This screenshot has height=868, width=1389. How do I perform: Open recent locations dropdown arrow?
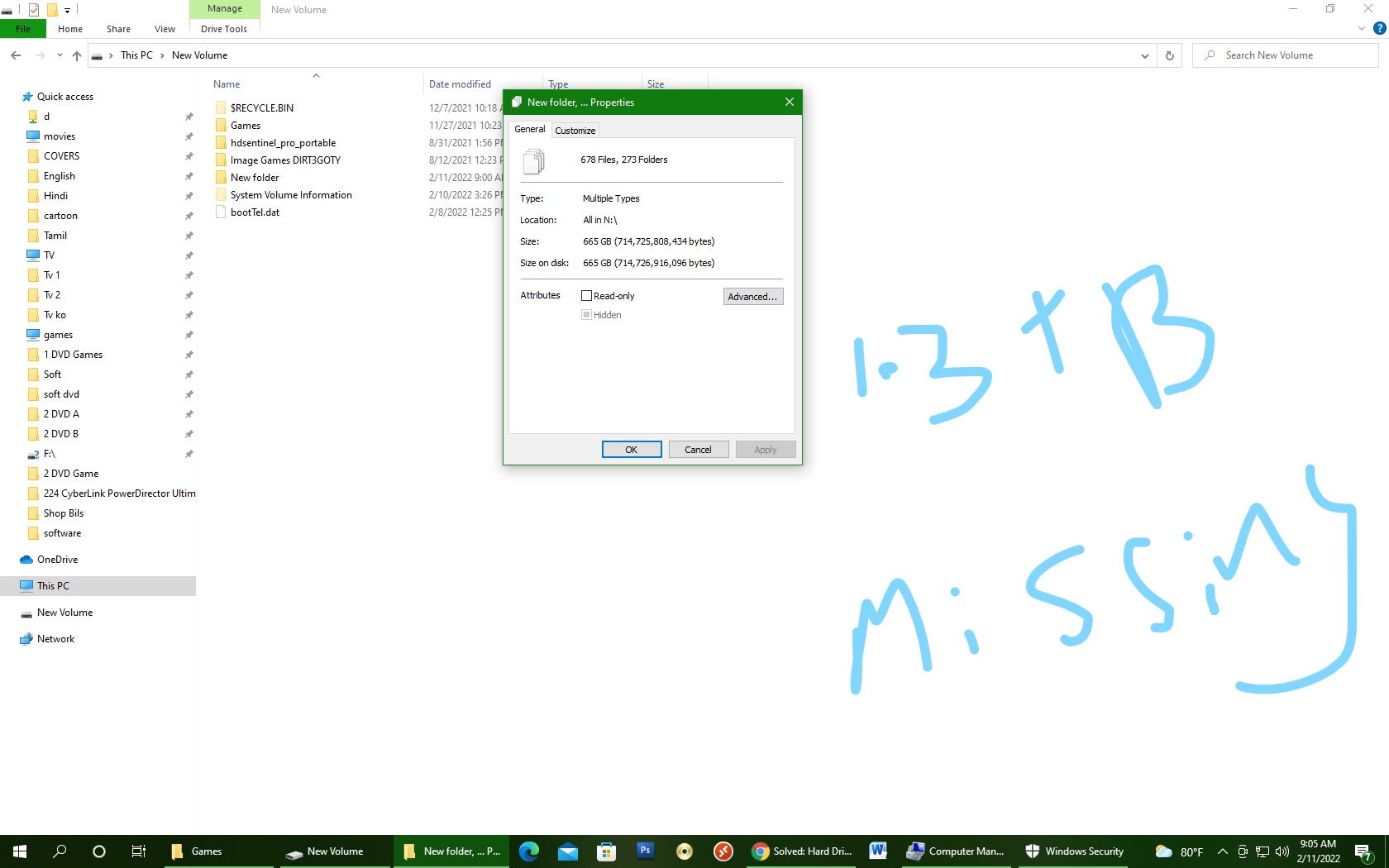60,55
